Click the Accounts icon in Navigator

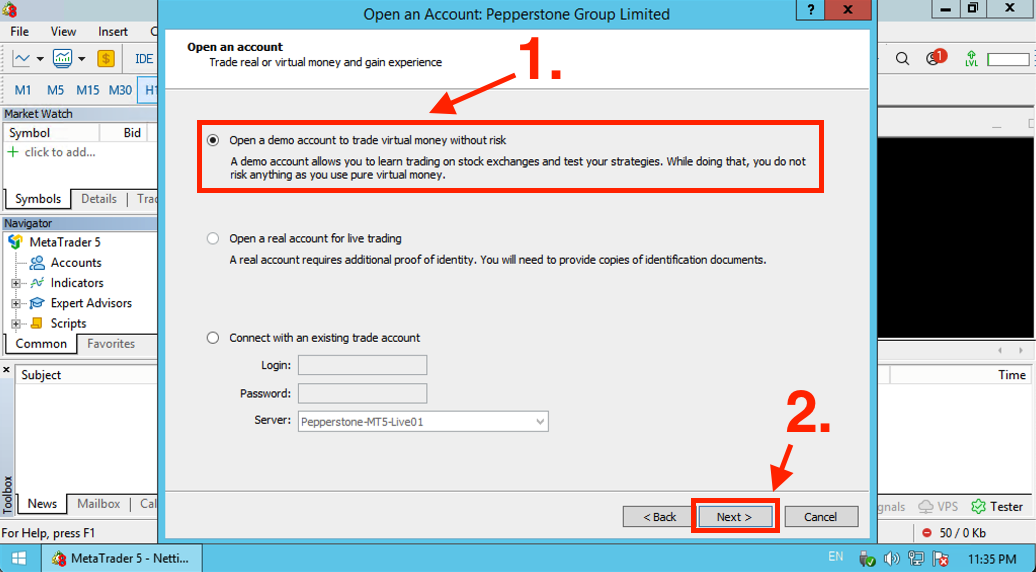pos(37,263)
